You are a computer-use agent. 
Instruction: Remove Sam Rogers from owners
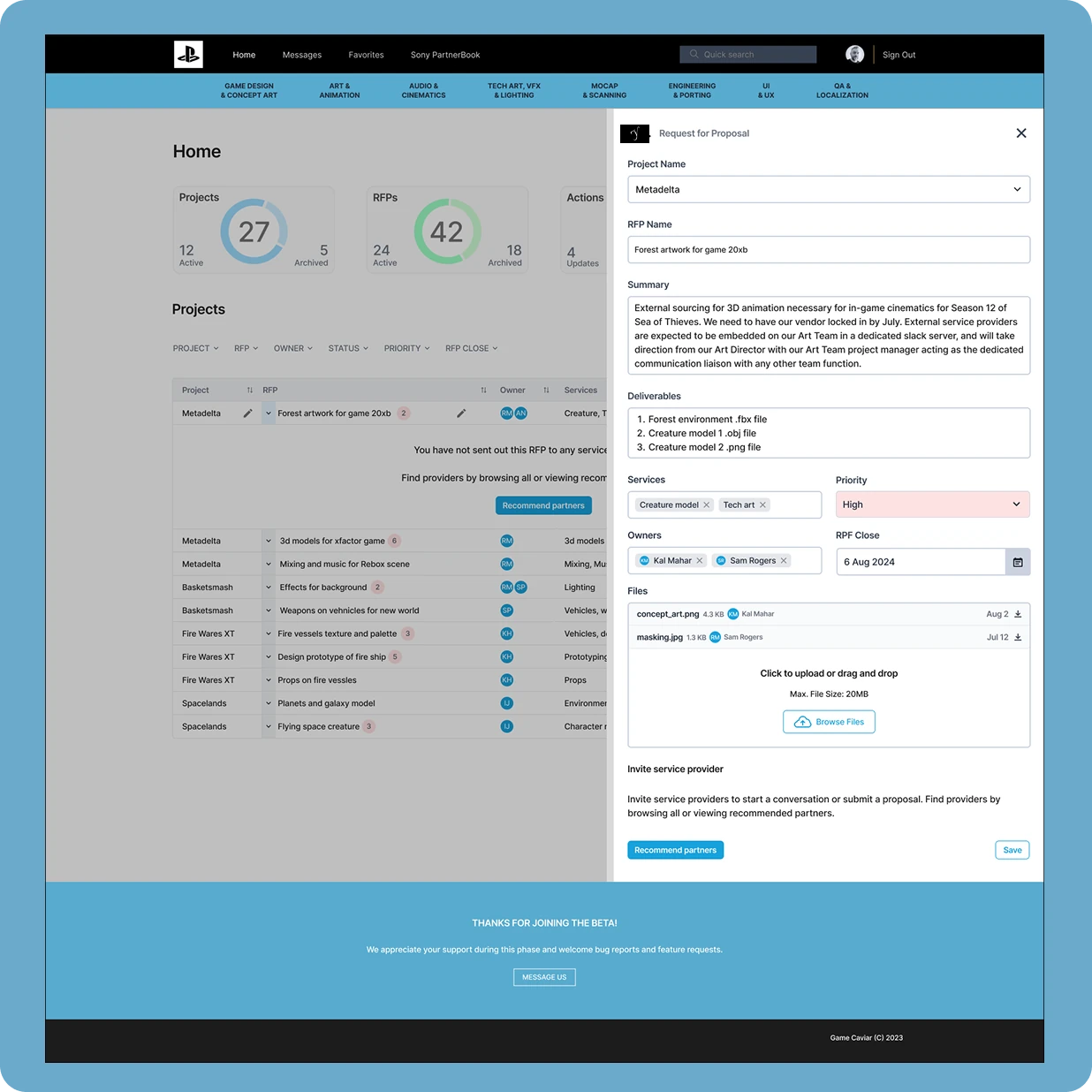pos(784,561)
